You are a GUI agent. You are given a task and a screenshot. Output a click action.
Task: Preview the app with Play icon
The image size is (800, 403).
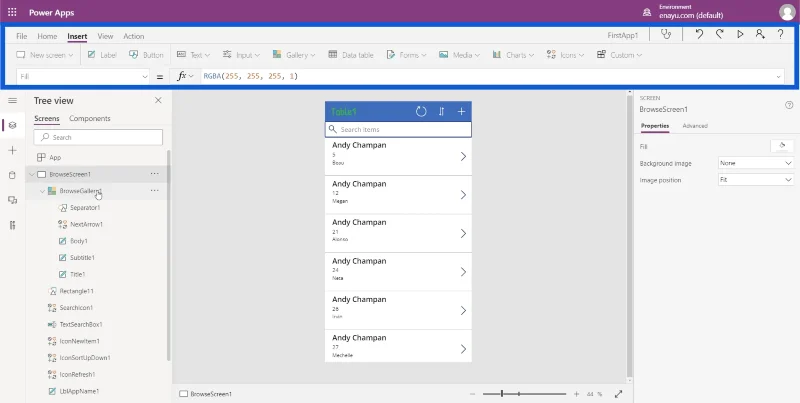740,34
